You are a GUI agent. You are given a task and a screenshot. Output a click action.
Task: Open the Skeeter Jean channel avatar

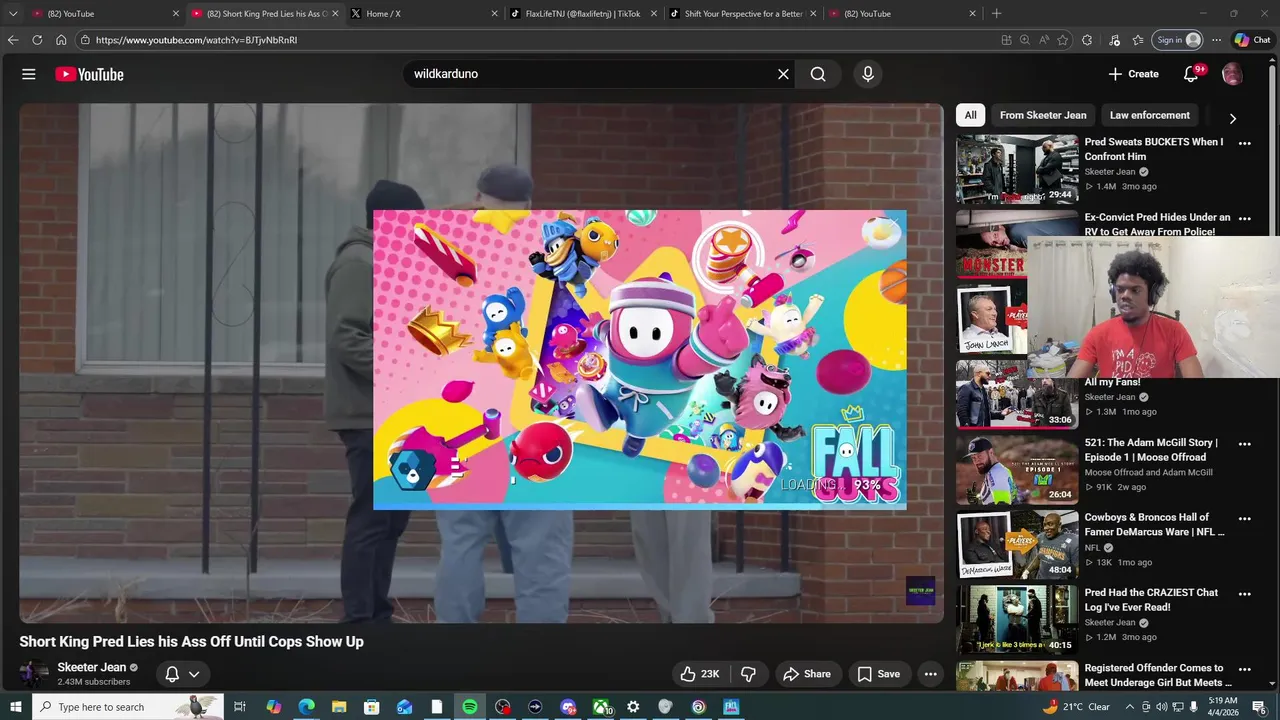point(34,674)
